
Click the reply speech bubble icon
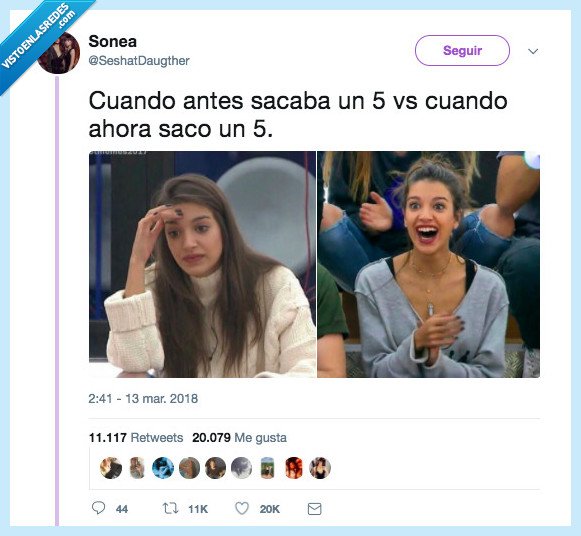click(x=98, y=508)
